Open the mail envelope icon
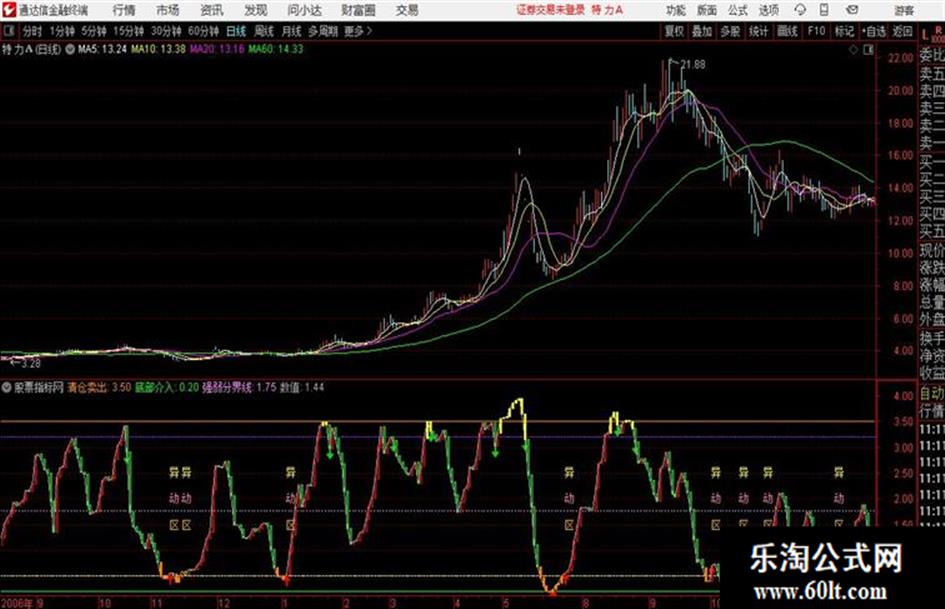 tap(852, 10)
